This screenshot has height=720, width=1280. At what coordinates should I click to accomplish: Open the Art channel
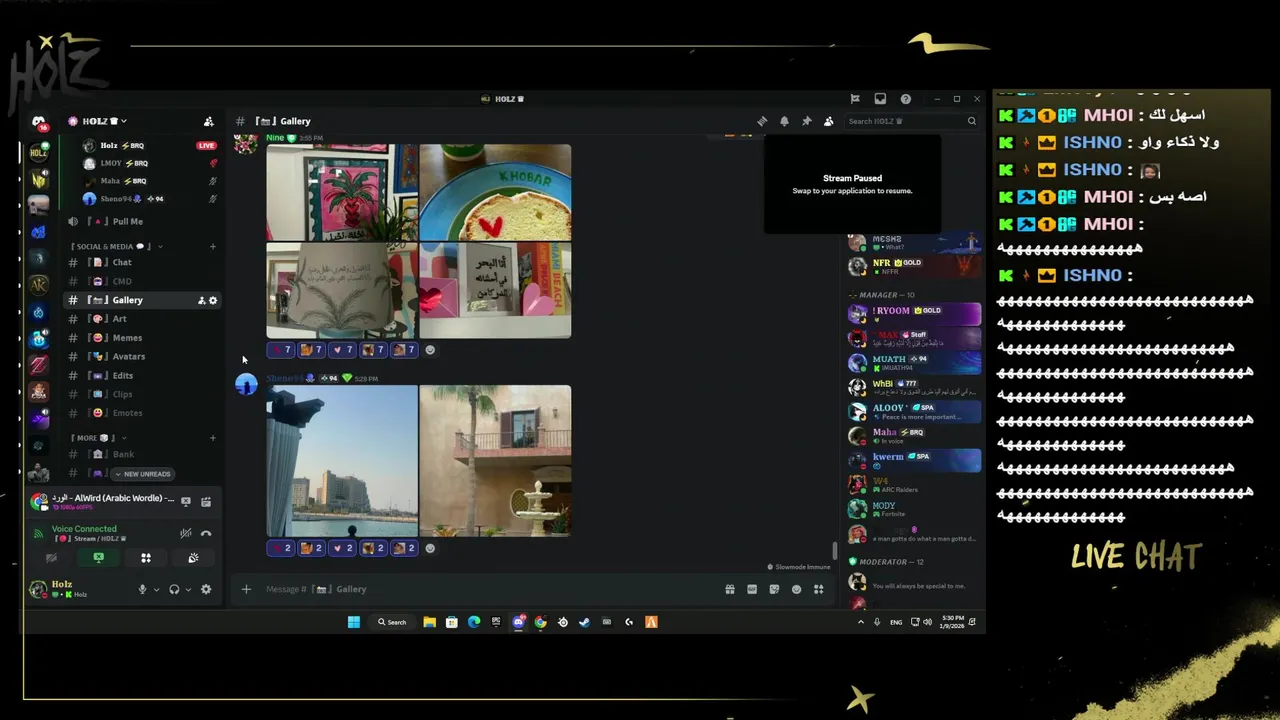click(x=140, y=319)
